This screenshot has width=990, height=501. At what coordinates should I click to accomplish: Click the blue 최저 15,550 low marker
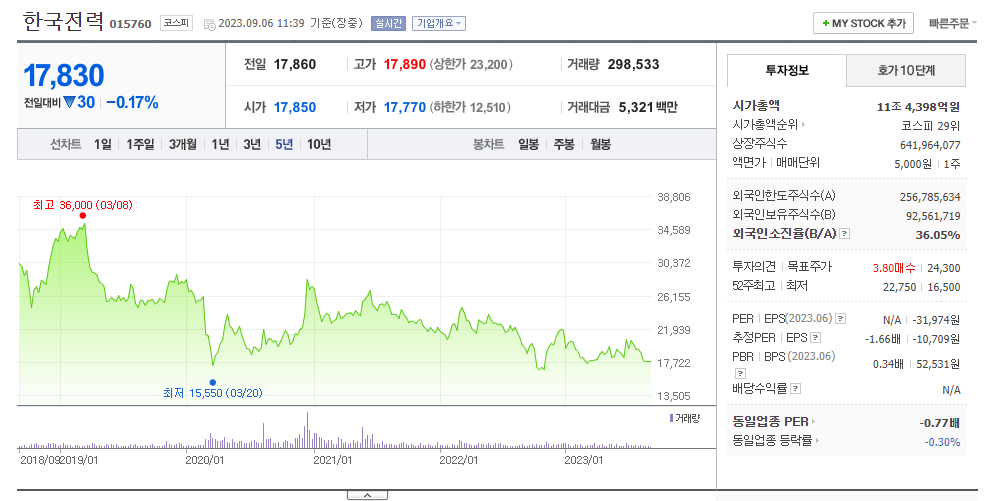click(213, 382)
